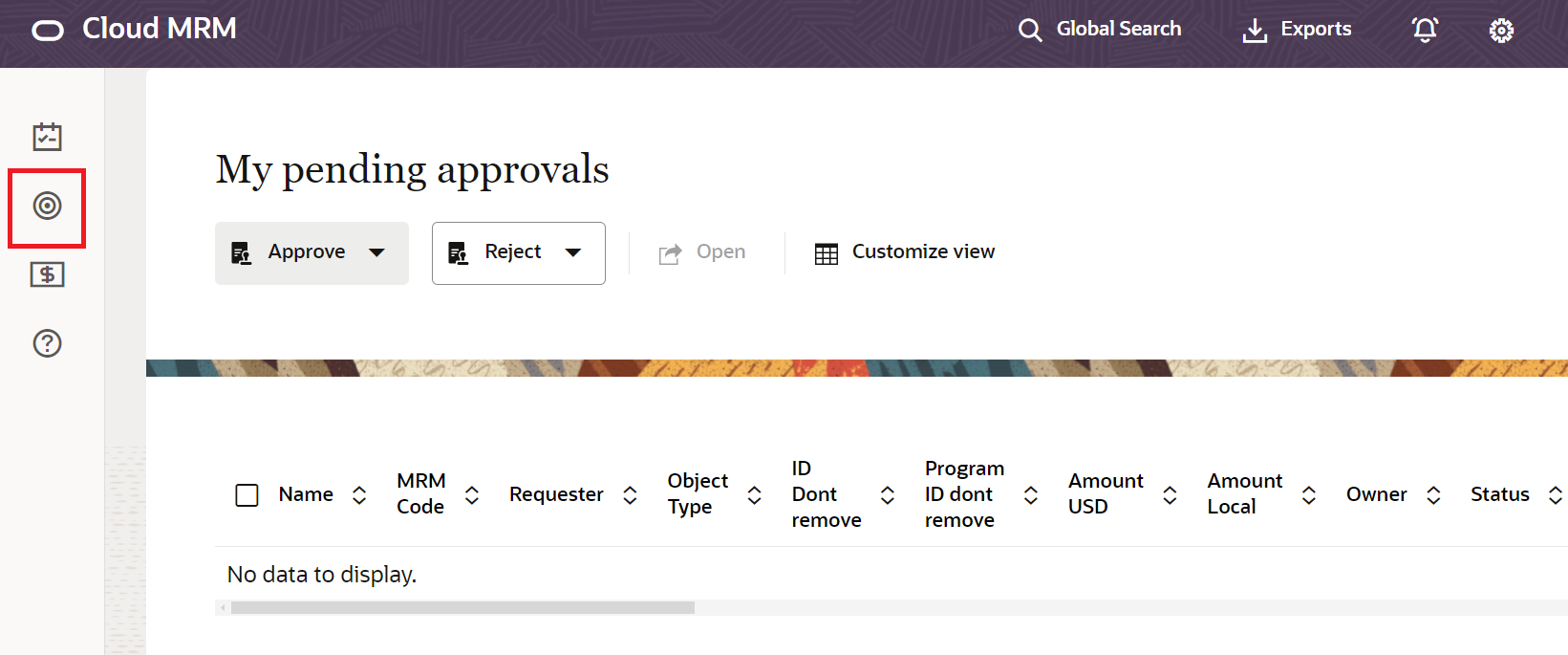Click the Exports menu item

1297,30
